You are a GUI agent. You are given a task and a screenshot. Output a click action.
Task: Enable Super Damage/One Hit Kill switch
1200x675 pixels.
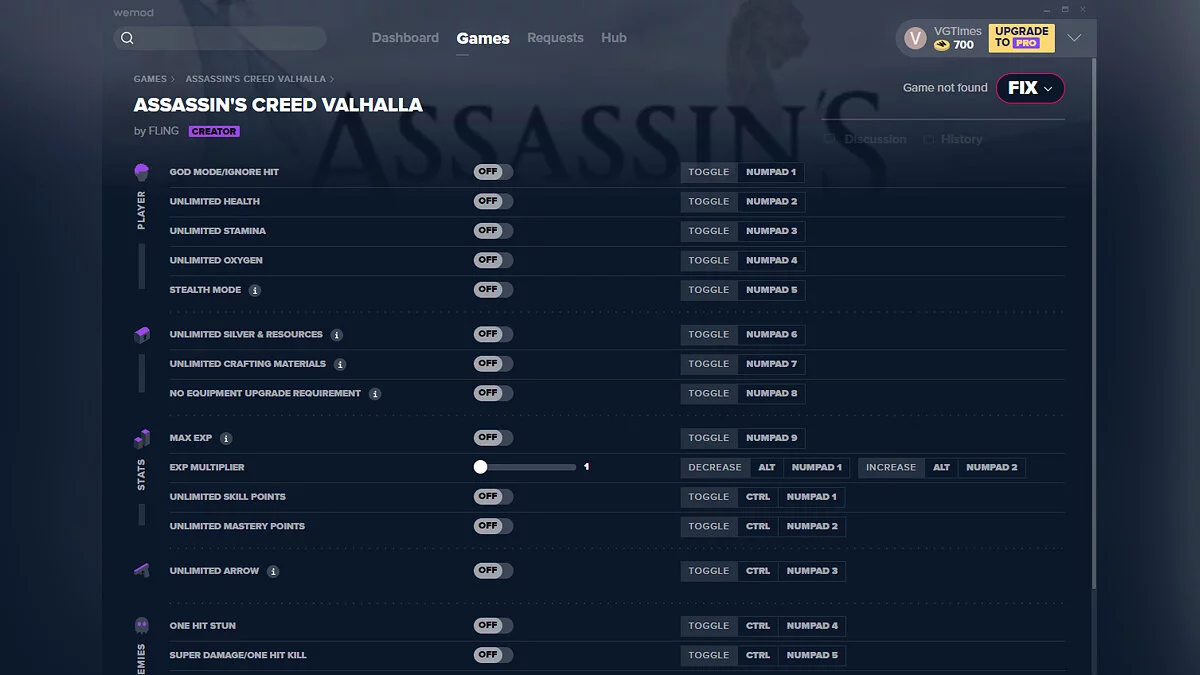tap(493, 655)
